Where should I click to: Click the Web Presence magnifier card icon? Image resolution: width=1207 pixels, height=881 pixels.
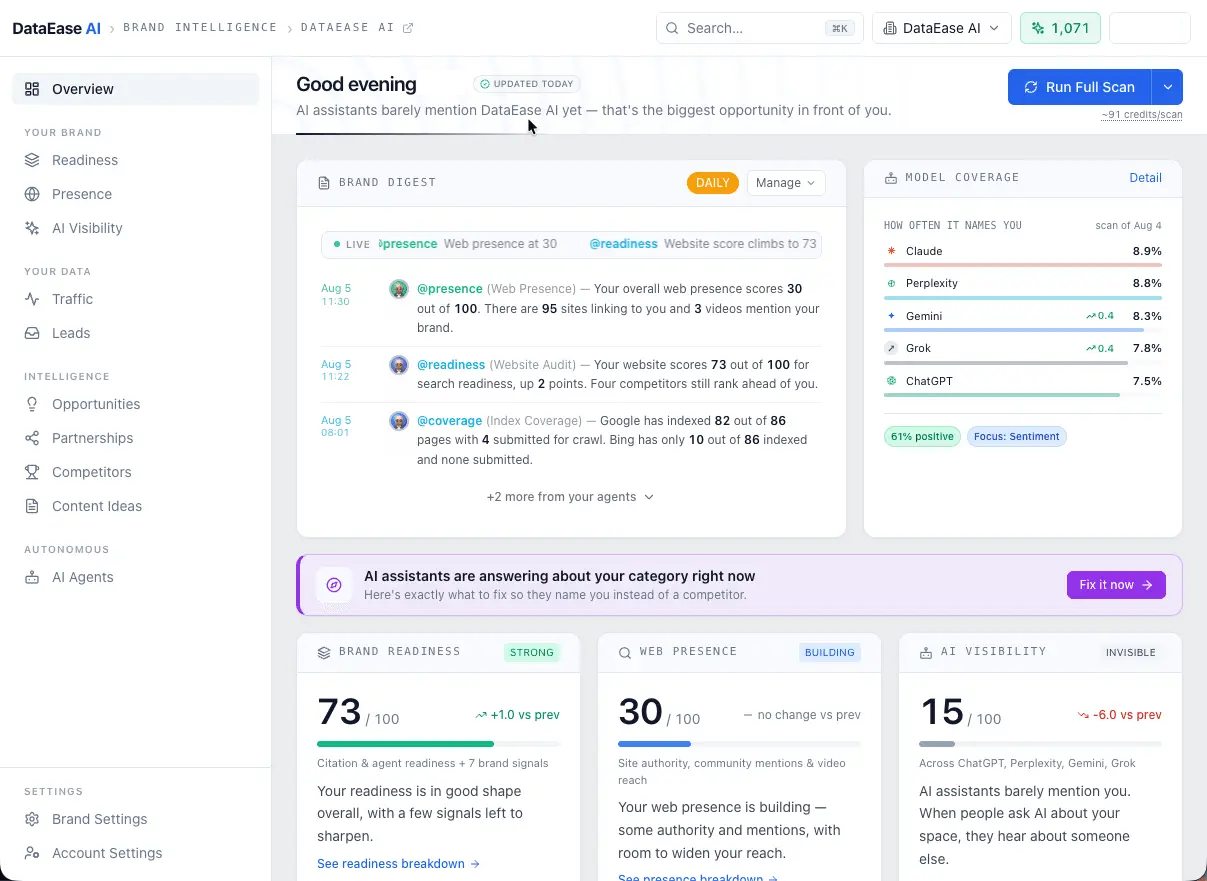pyautogui.click(x=625, y=652)
